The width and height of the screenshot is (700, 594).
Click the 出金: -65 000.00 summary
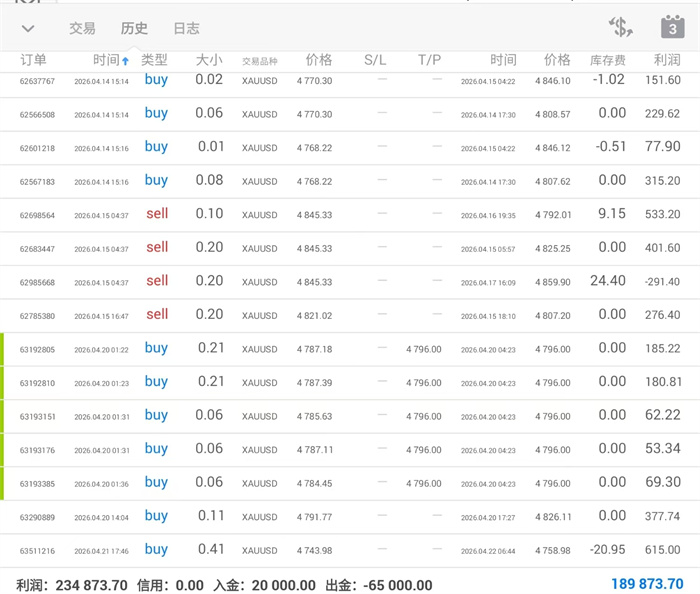point(379,585)
